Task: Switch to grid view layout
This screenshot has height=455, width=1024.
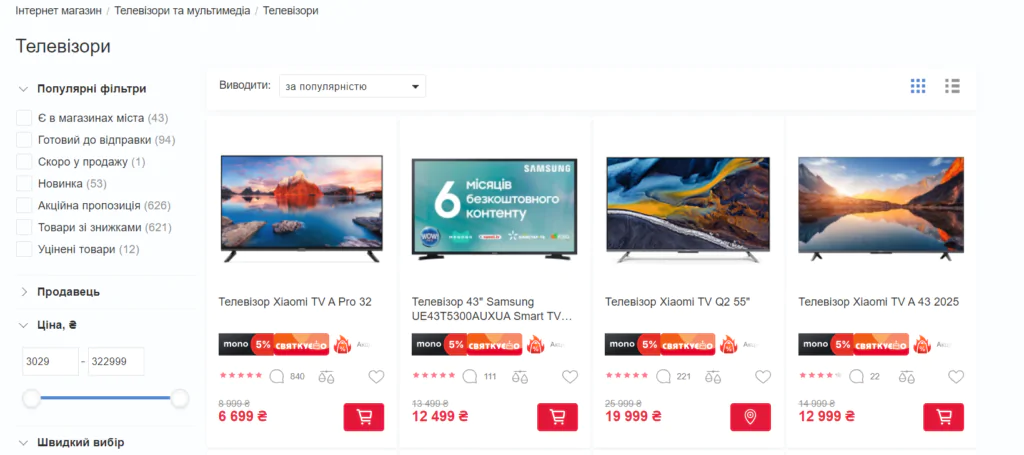Action: [918, 86]
